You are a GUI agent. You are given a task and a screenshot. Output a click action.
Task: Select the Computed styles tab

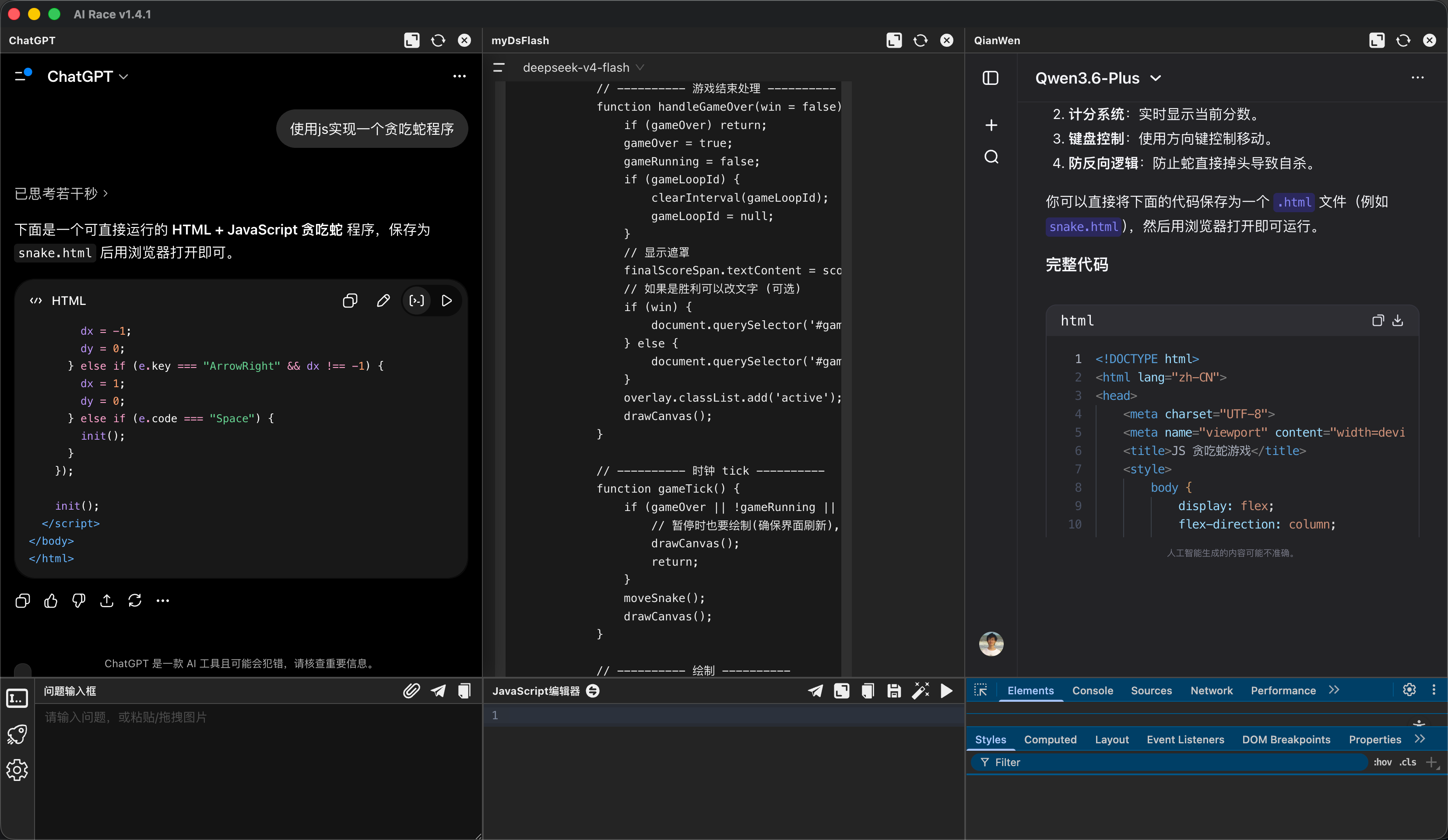pyautogui.click(x=1051, y=739)
